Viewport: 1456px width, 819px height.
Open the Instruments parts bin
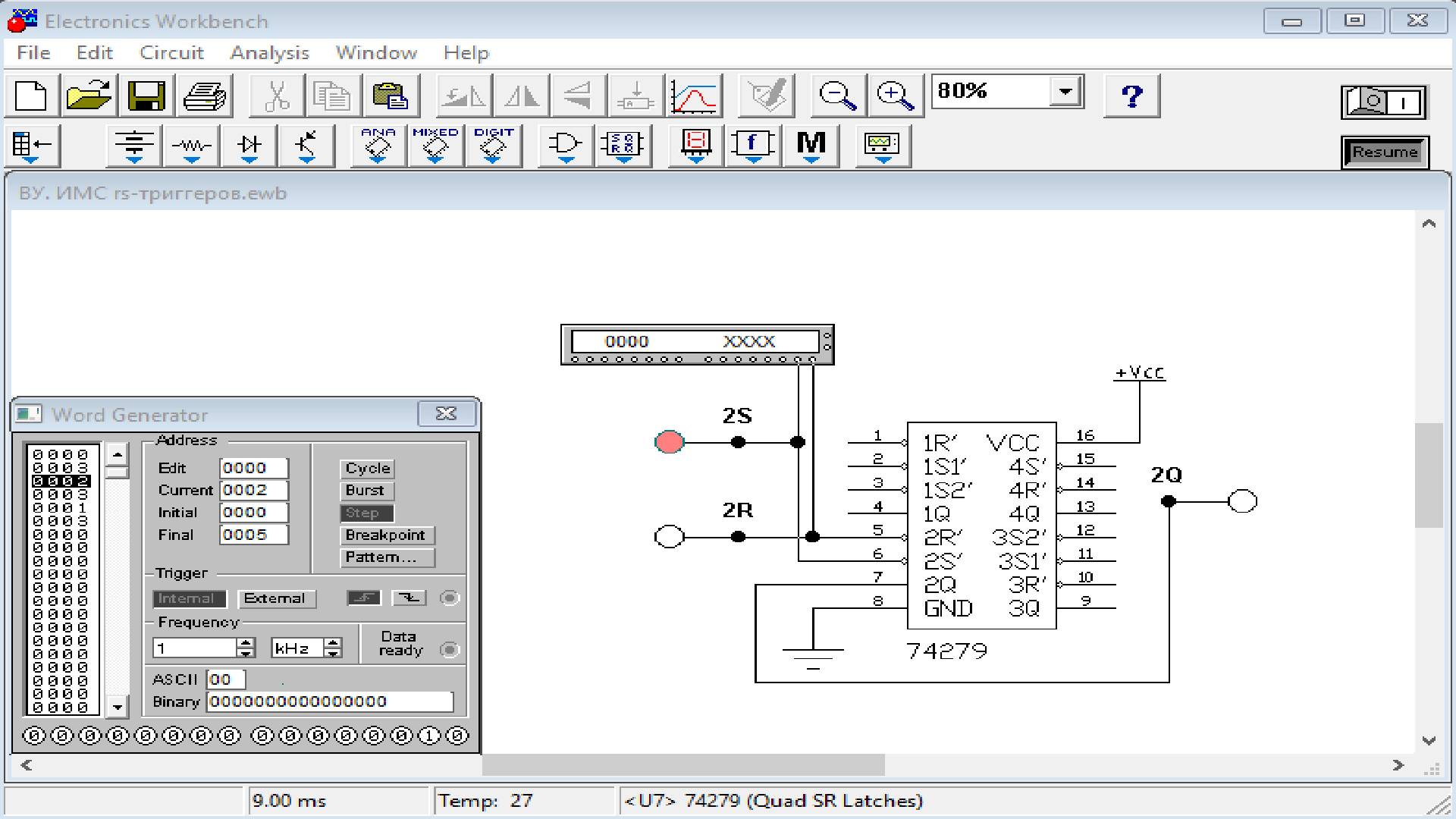[882, 145]
